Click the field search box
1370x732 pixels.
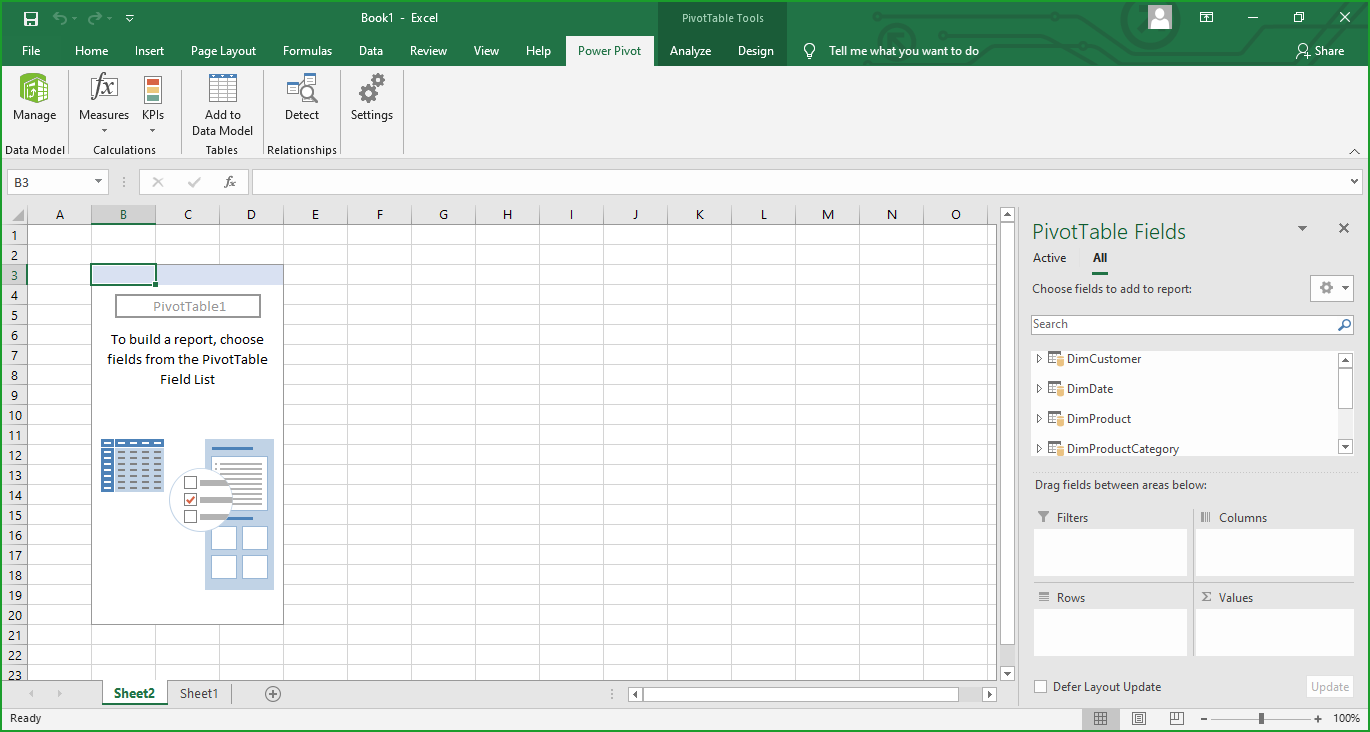coord(1184,324)
